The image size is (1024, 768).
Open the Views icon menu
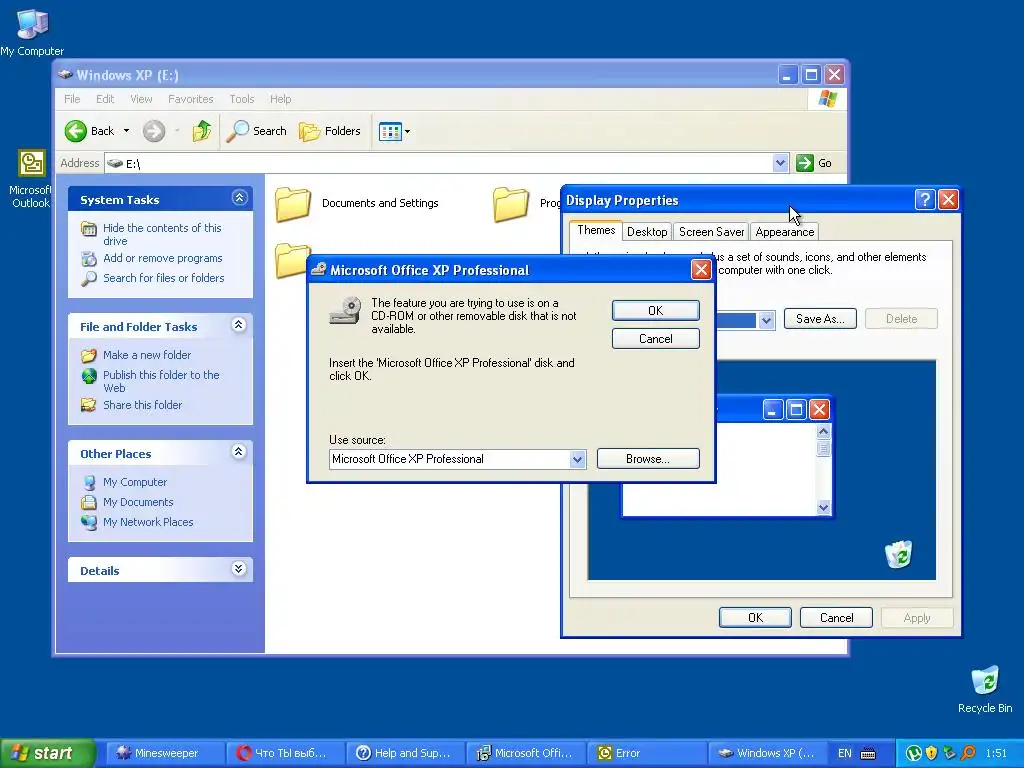(x=394, y=131)
